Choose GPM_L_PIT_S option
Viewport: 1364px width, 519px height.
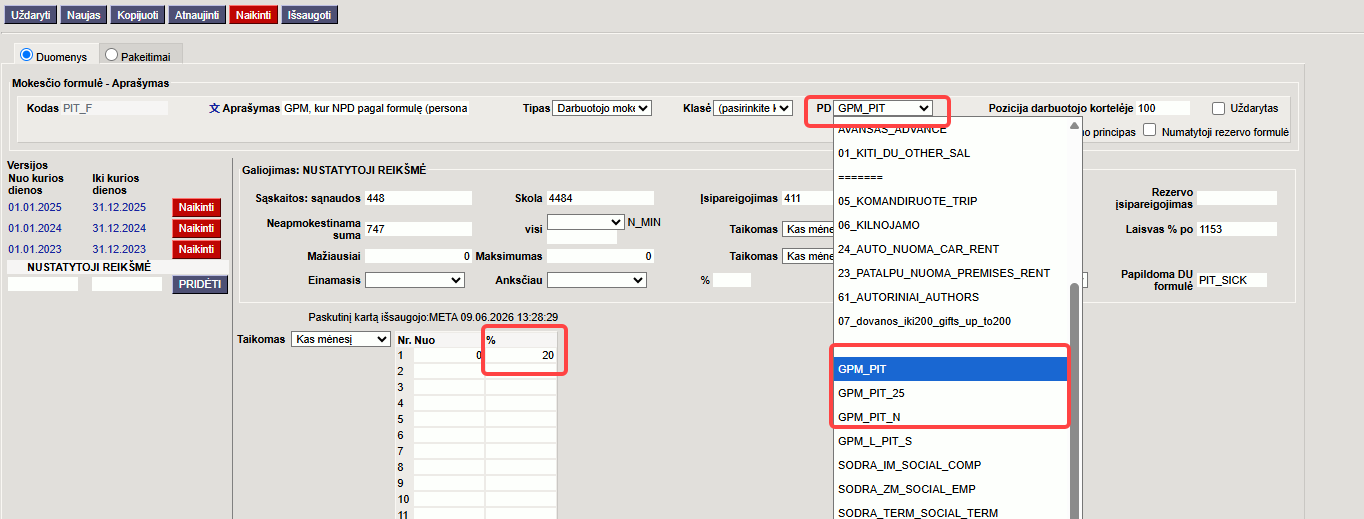(951, 441)
